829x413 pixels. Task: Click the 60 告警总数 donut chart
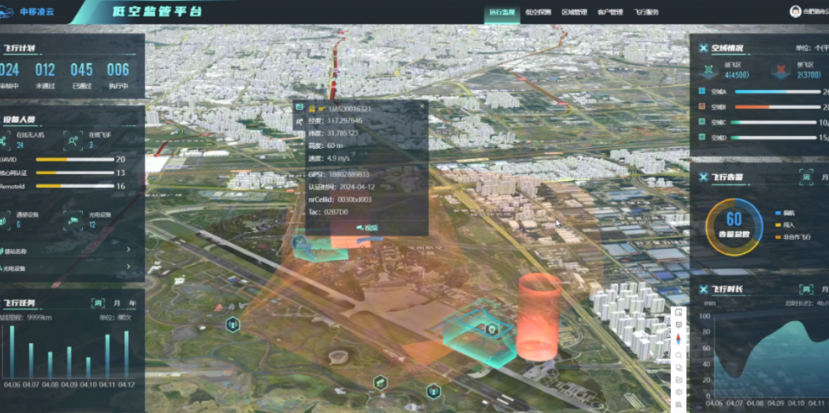pos(734,225)
